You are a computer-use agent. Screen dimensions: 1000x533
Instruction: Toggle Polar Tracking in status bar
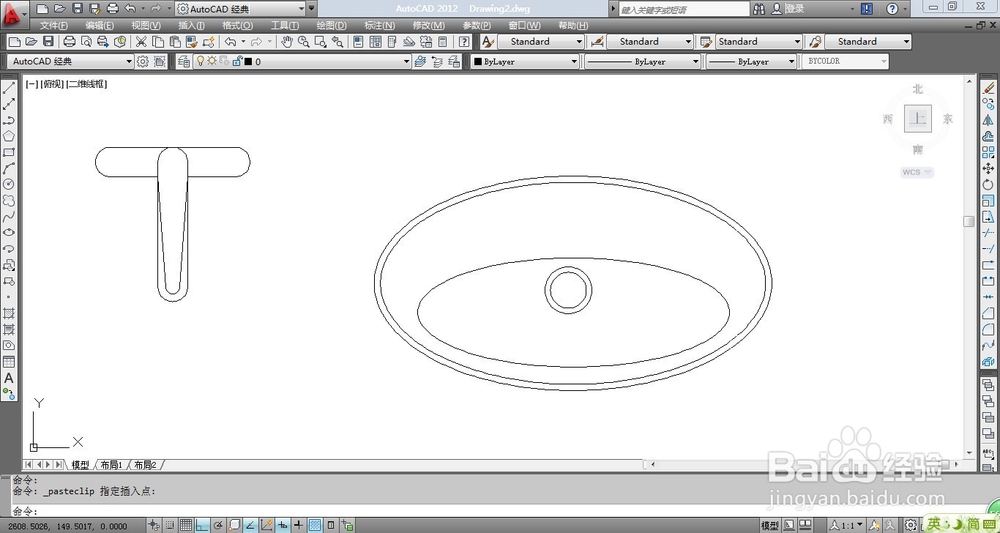point(218,525)
